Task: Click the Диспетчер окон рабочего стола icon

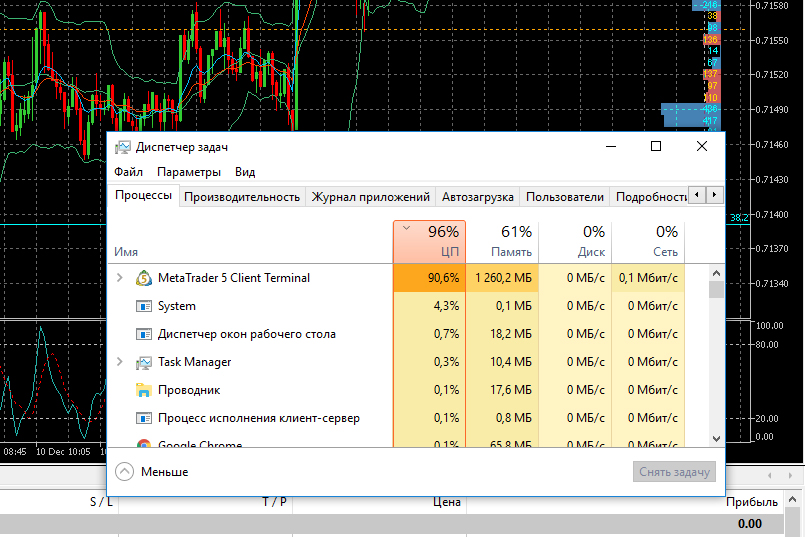Action: [x=144, y=335]
